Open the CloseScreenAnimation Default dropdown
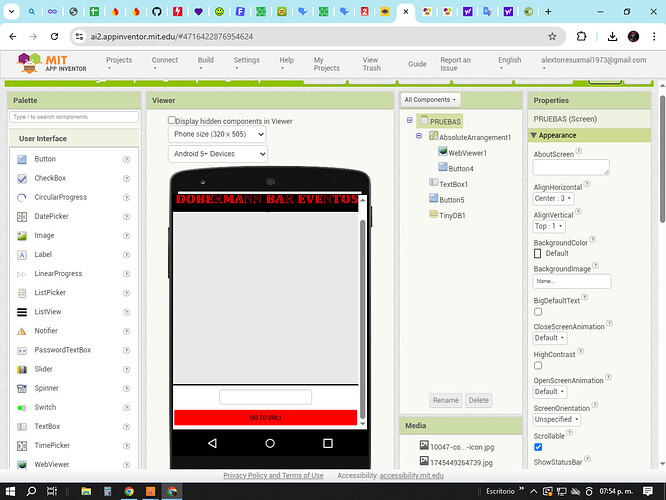Image resolution: width=666 pixels, height=500 pixels. (x=550, y=338)
